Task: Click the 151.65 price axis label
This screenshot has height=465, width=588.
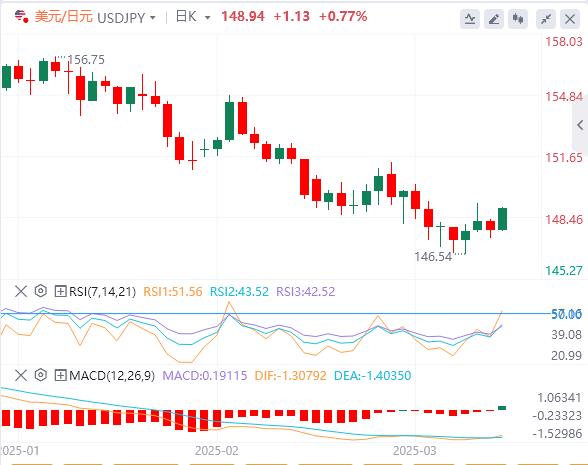Action: pos(564,158)
